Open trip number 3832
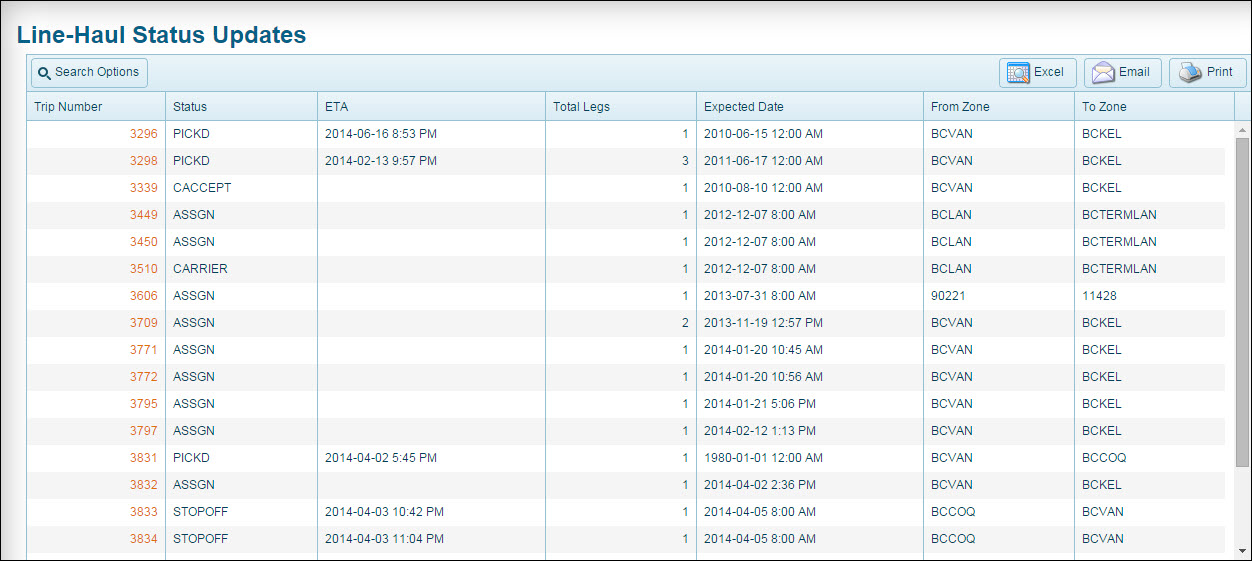1252x561 pixels. click(x=143, y=485)
